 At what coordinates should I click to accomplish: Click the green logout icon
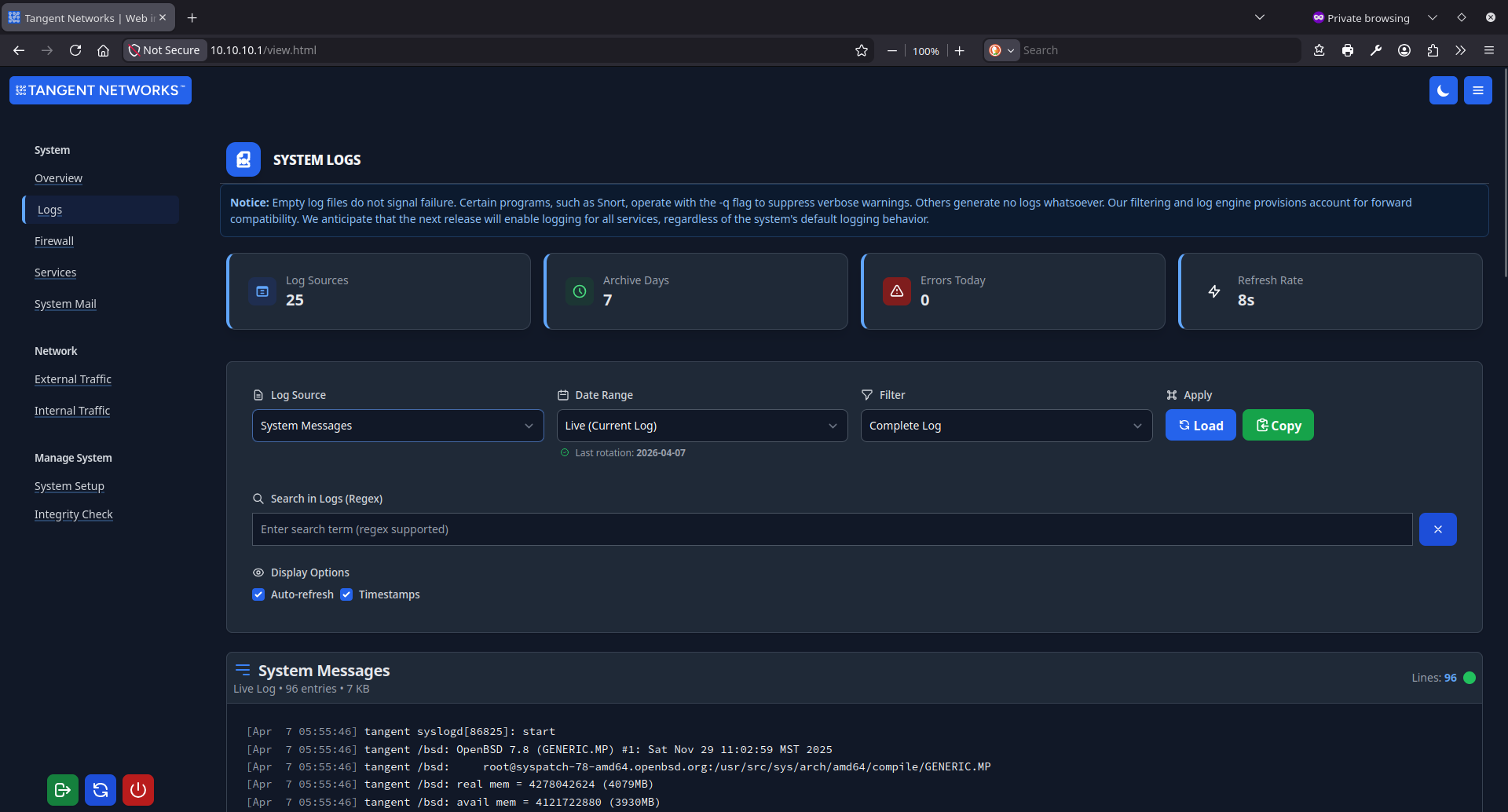62,789
